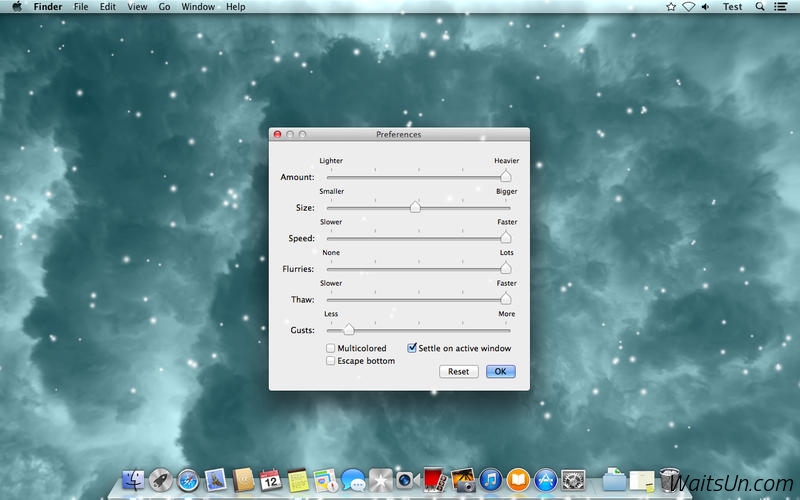
Task: Click the star icon in menu bar
Action: pos(671,7)
